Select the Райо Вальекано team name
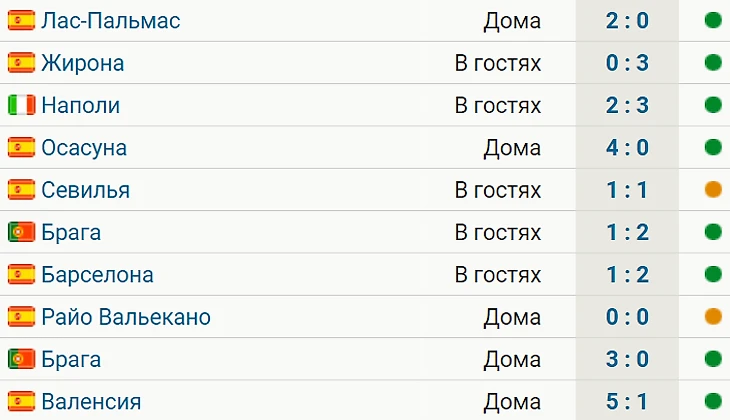 pos(126,317)
